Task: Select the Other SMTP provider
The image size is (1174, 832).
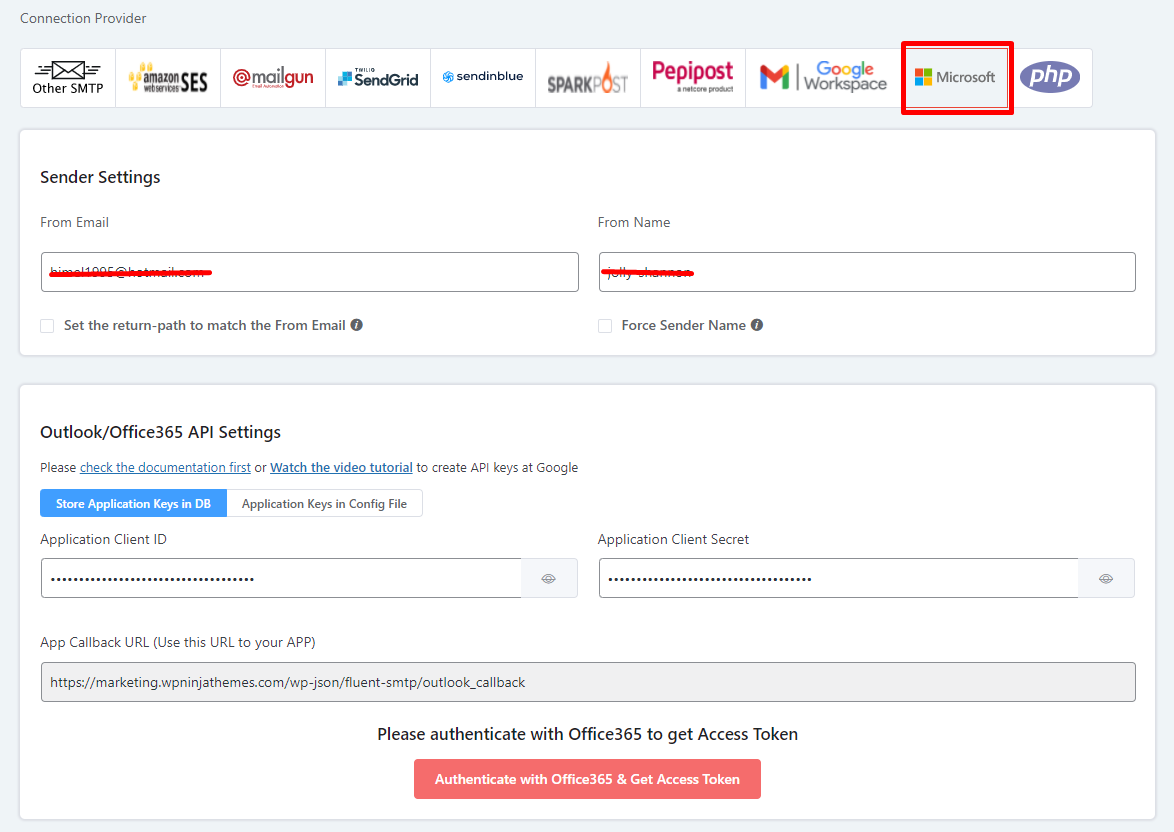Action: (68, 78)
